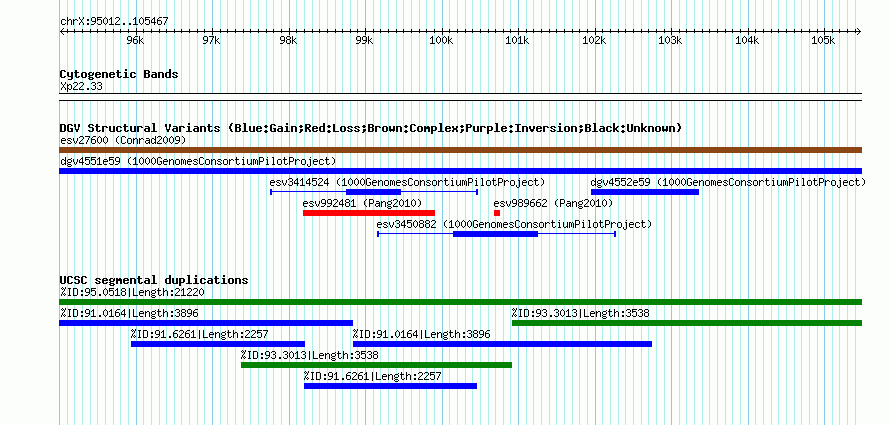Click the 100k ruler tick label
This screenshot has height=425, width=890.
click(x=441, y=41)
